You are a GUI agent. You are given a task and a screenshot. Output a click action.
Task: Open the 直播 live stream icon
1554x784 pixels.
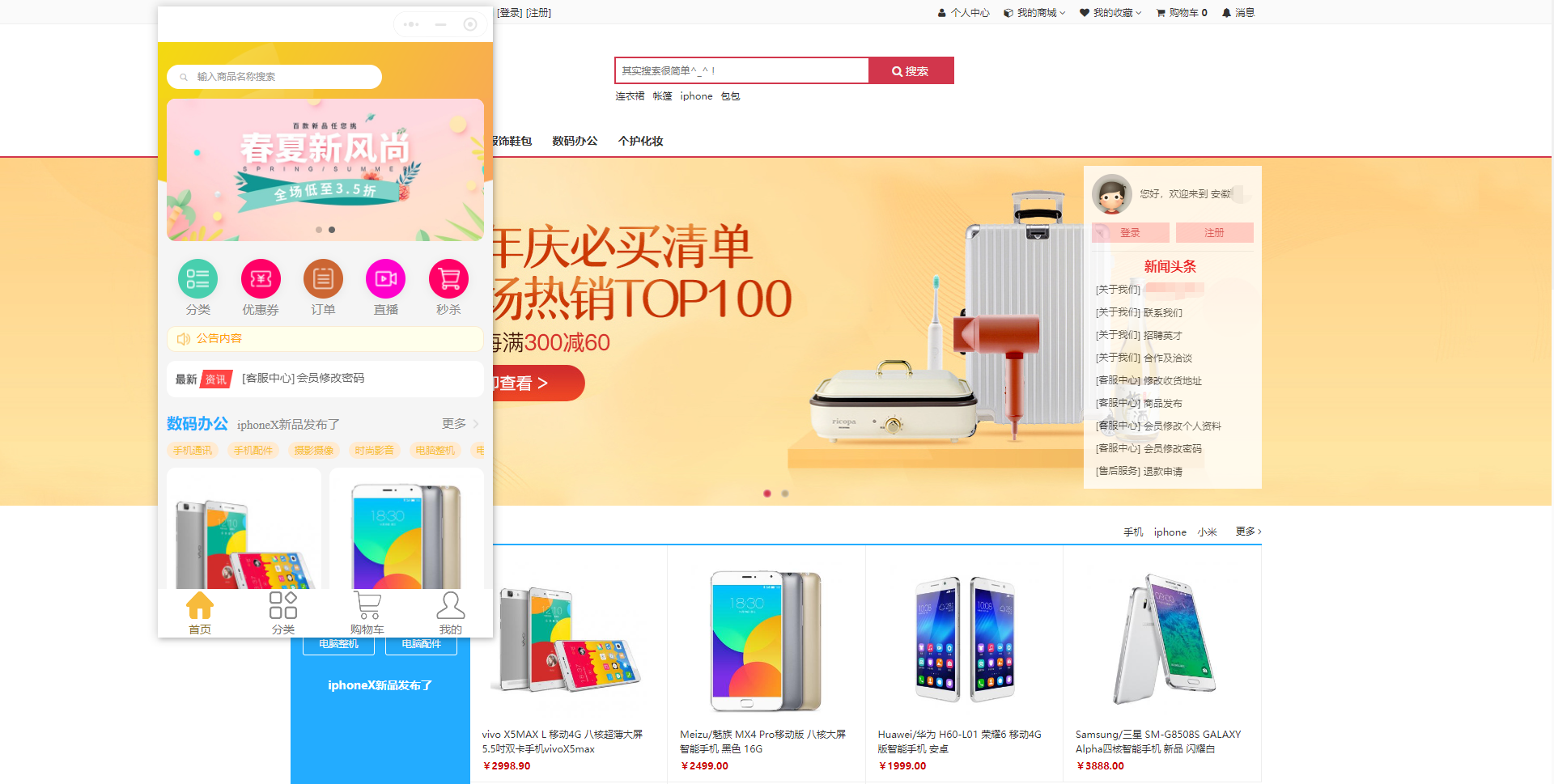pyautogui.click(x=385, y=279)
